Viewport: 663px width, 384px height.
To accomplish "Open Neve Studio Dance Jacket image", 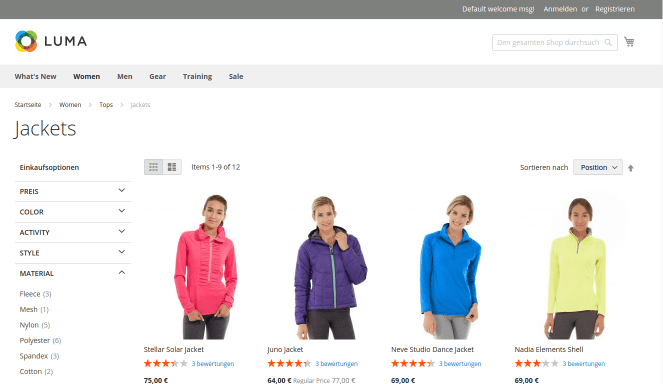I will click(452, 266).
